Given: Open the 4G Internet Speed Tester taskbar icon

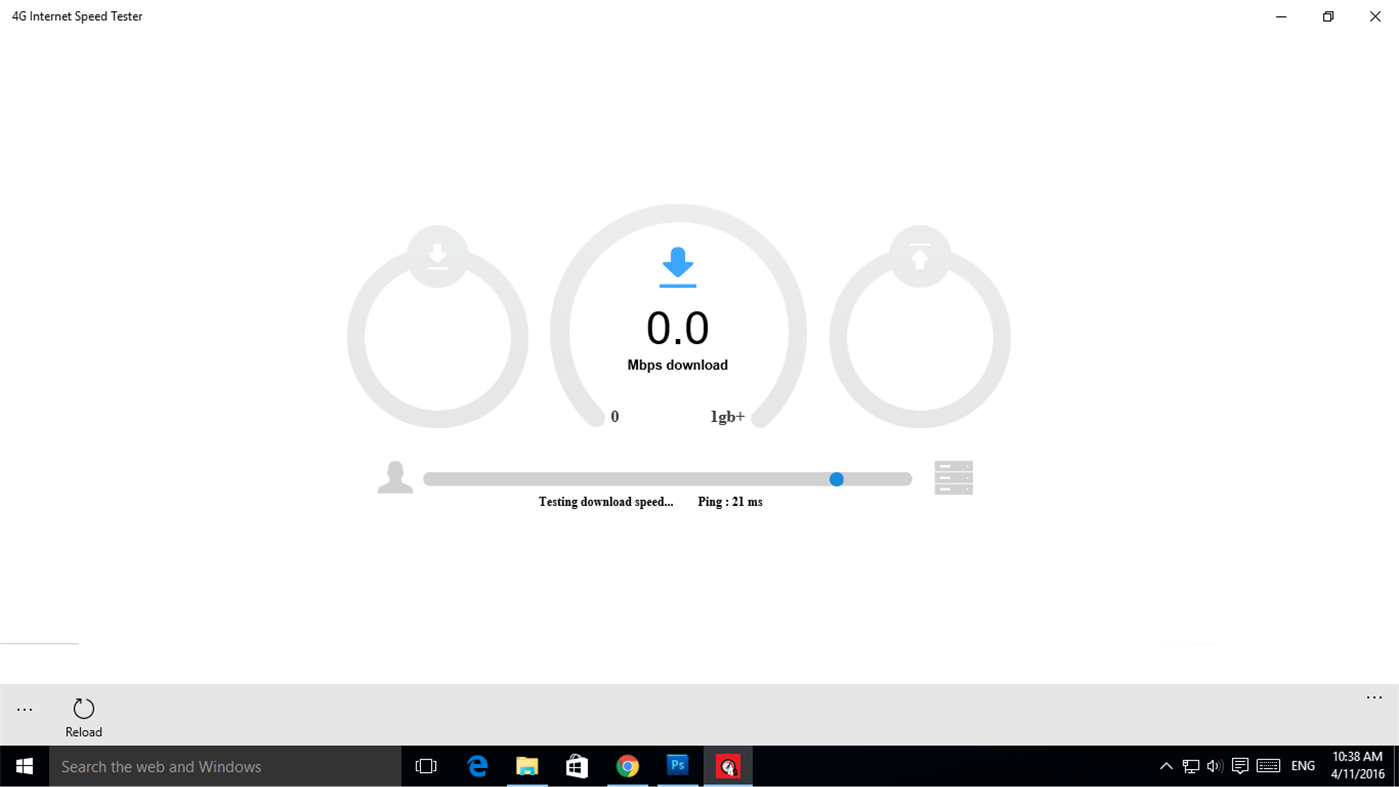Looking at the screenshot, I should 728,765.
